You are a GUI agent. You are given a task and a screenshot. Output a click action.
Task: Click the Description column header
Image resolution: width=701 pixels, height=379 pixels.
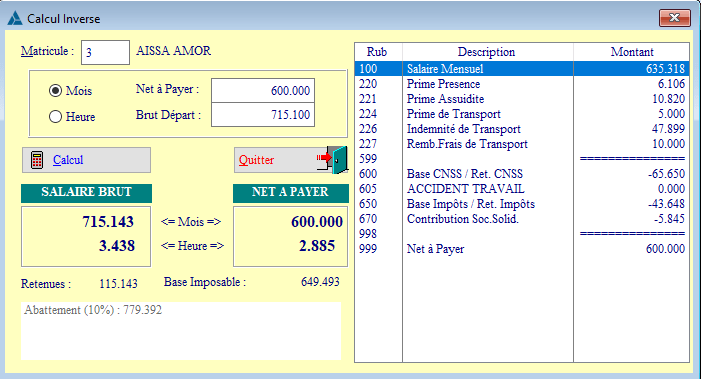(x=488, y=52)
